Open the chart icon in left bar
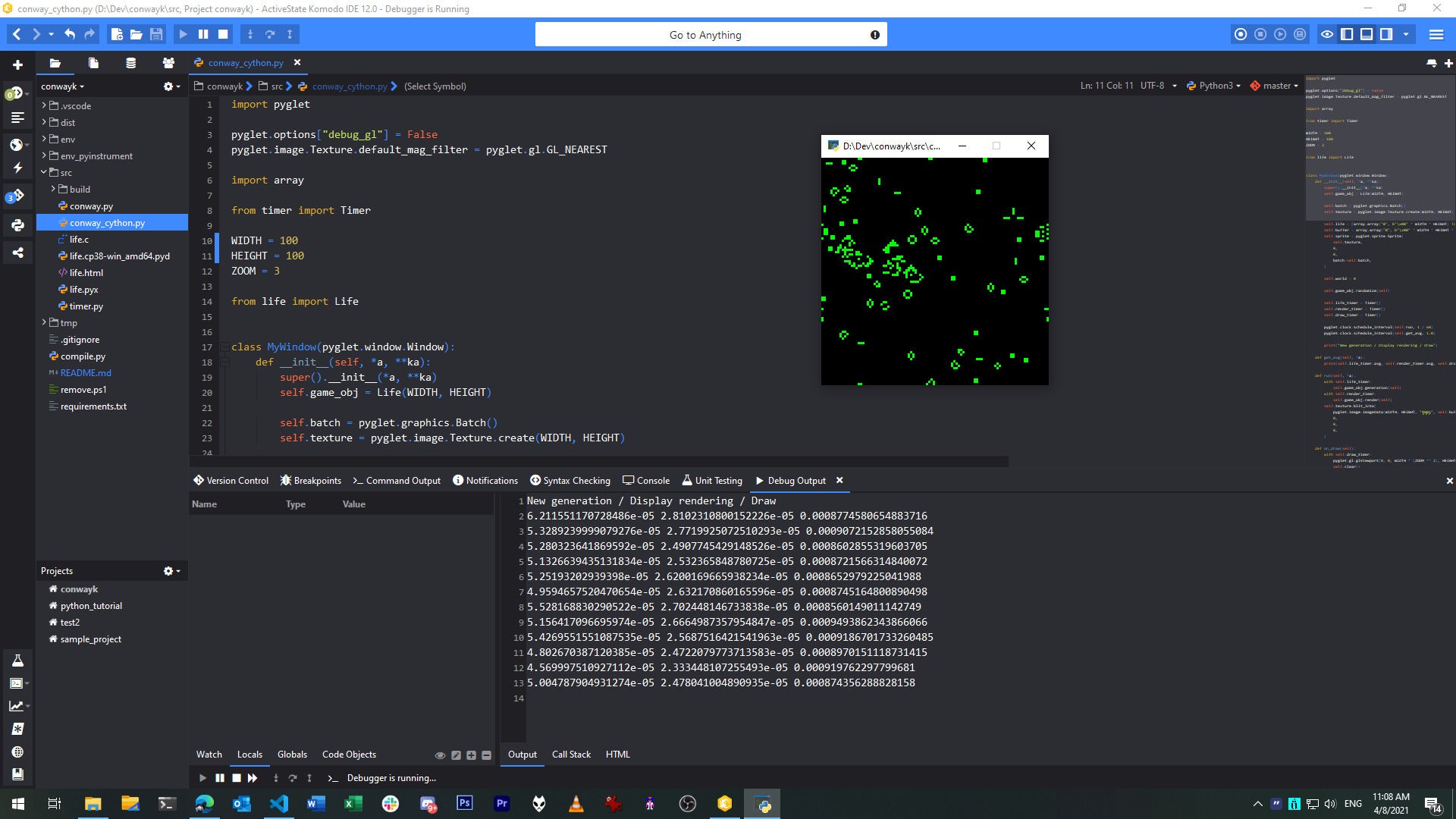 pyautogui.click(x=17, y=706)
